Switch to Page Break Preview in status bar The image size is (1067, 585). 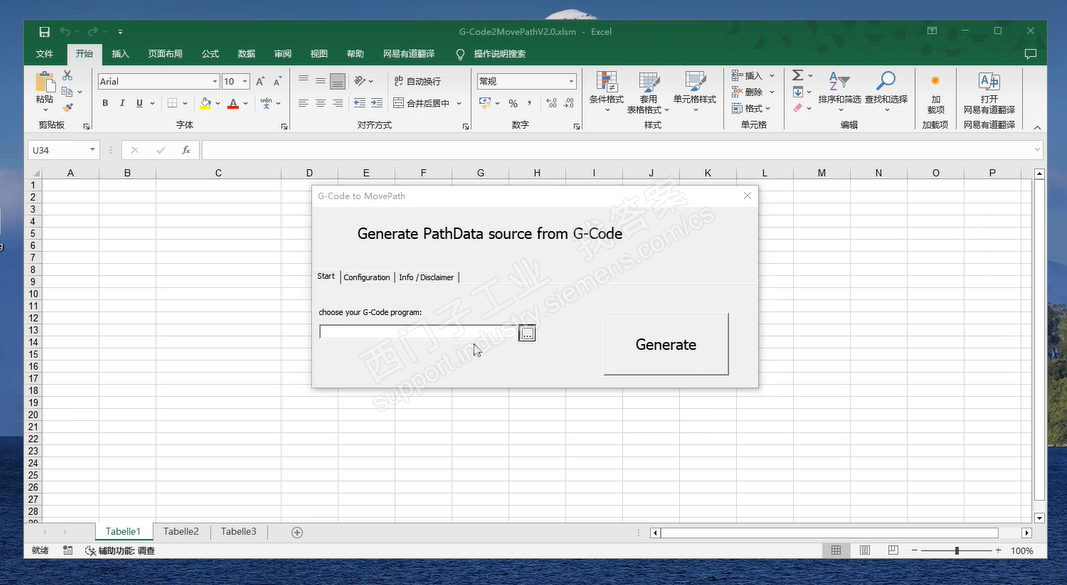pos(893,550)
